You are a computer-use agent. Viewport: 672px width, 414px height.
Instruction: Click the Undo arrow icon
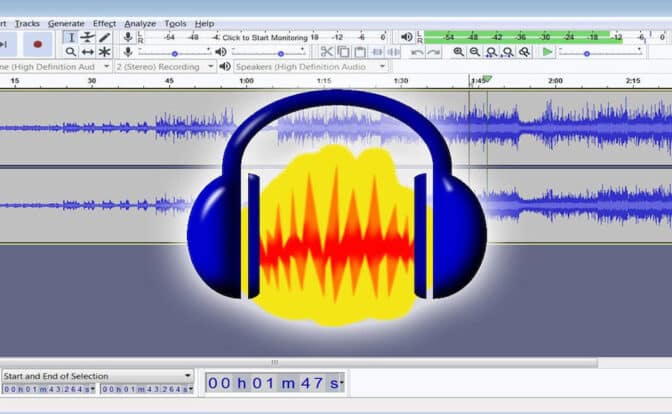click(417, 52)
